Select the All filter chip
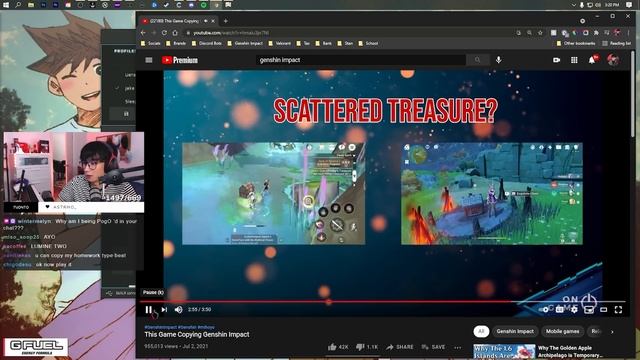640x360 pixels. [481, 331]
